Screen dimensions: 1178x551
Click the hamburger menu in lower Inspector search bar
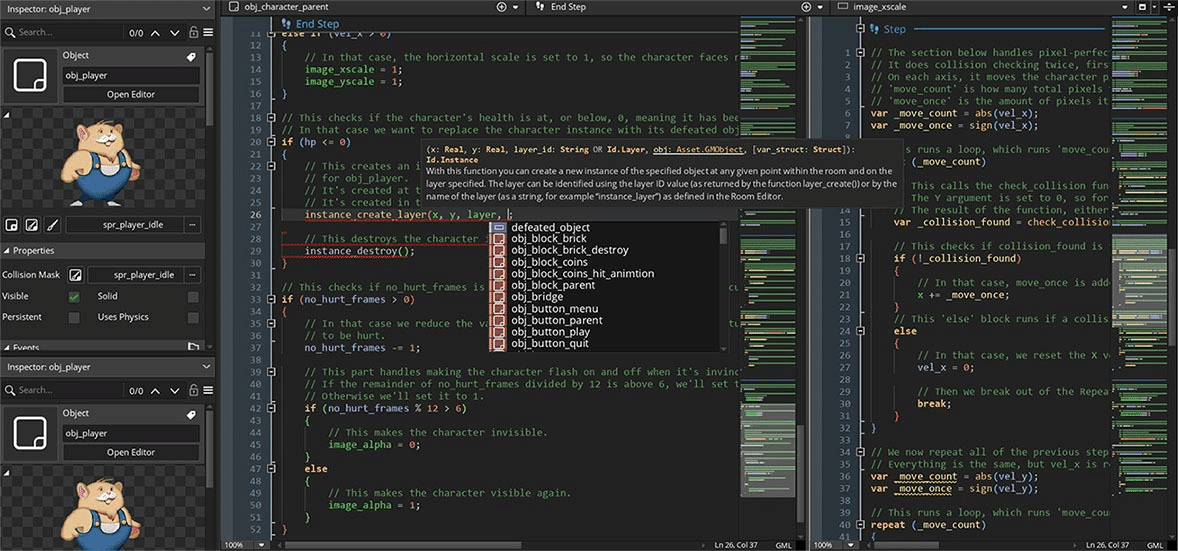(208, 391)
